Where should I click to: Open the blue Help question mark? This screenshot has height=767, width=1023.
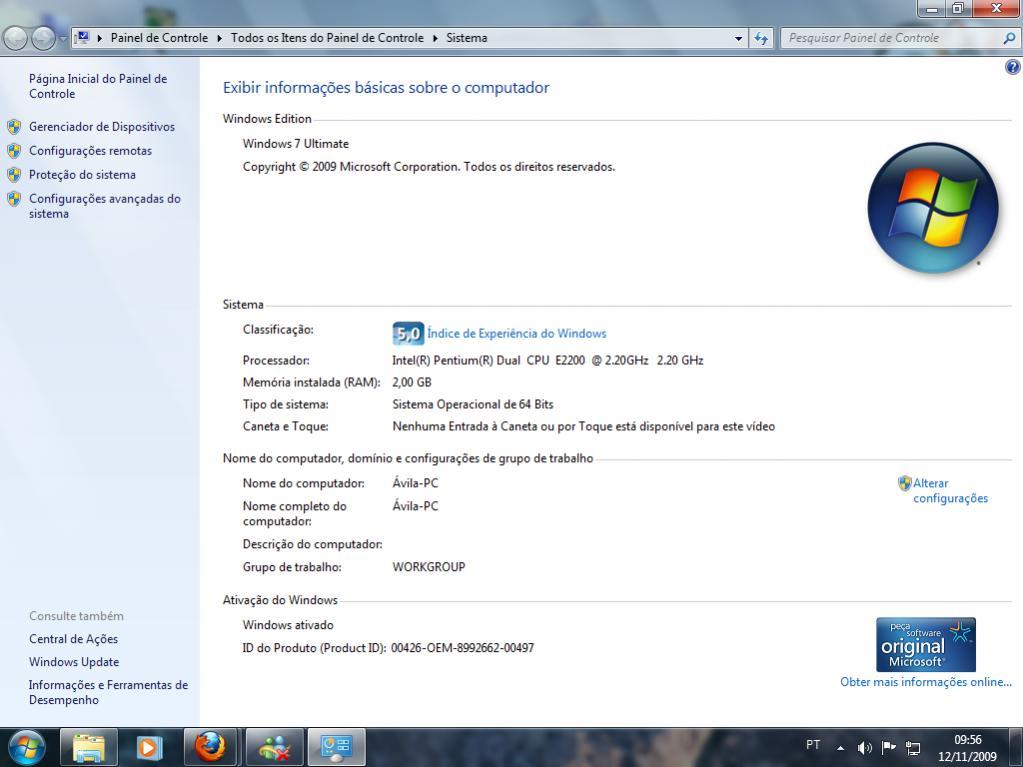pos(1013,67)
